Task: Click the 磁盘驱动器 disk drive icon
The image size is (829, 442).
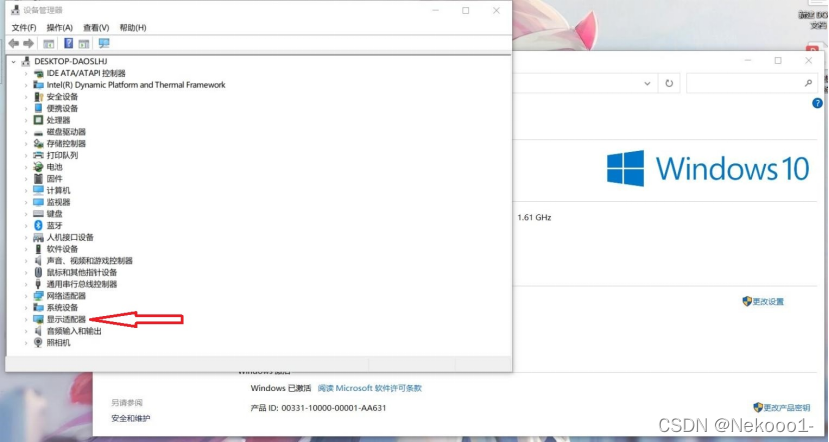Action: tap(38, 132)
